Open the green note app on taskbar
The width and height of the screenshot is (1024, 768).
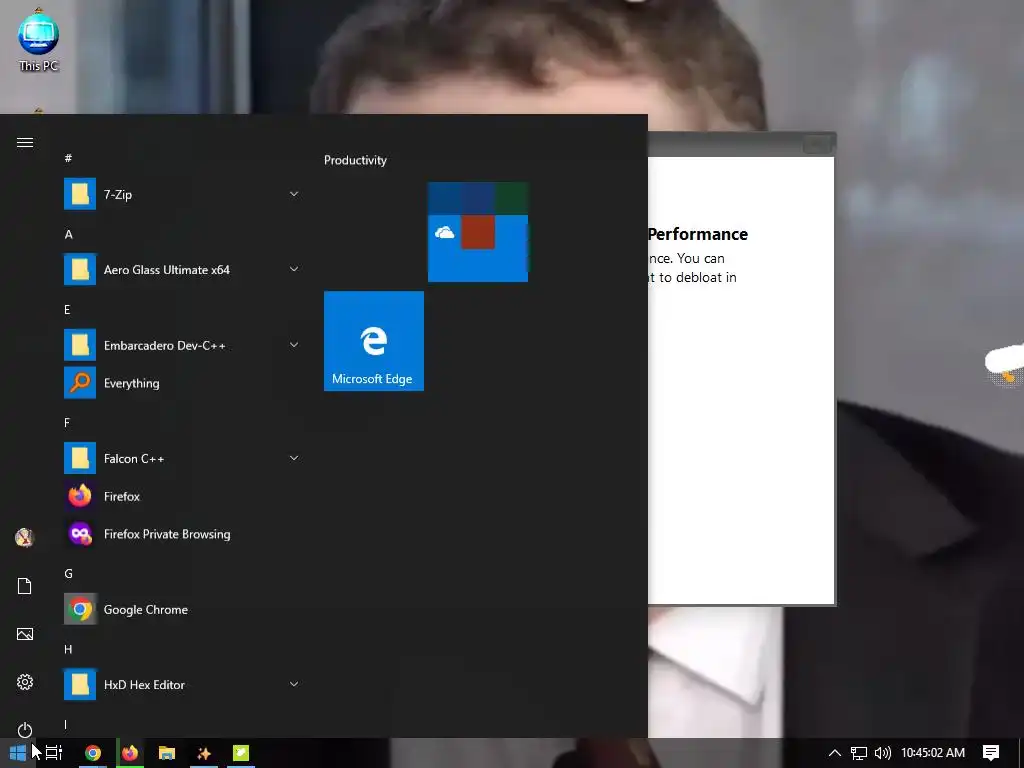tap(241, 753)
